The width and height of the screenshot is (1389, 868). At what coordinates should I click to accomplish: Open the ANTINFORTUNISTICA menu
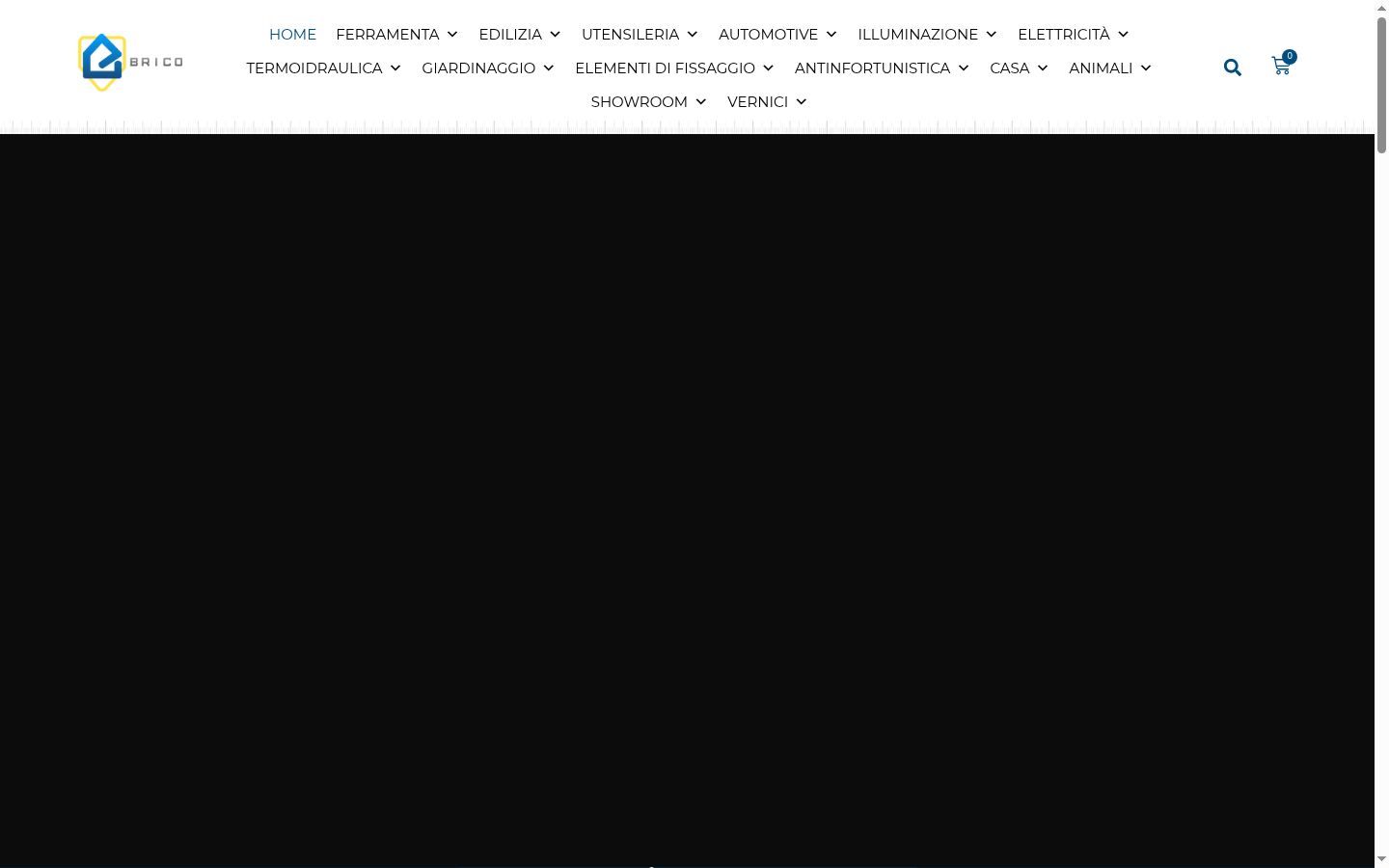pyautogui.click(x=872, y=68)
